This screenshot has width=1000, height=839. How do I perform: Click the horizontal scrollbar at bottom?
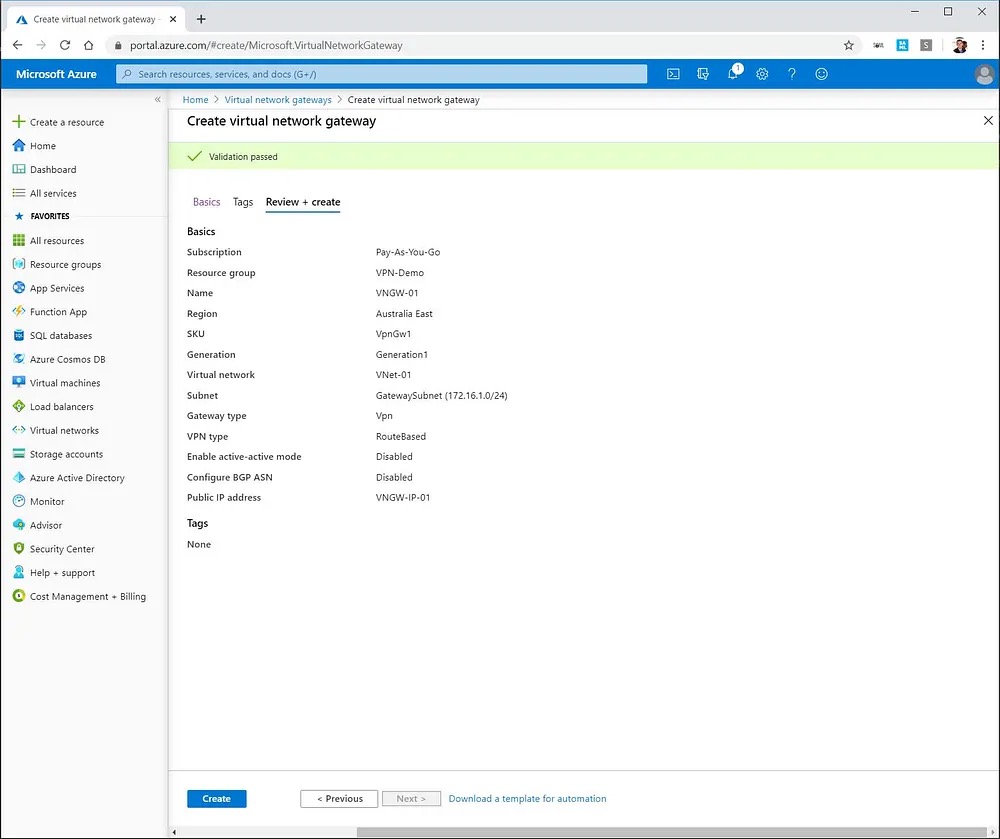[672, 833]
